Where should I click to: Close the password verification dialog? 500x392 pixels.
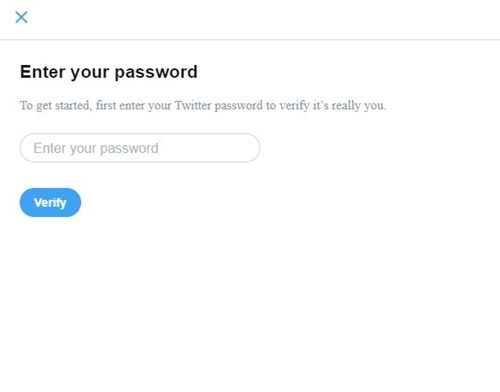pos(21,17)
